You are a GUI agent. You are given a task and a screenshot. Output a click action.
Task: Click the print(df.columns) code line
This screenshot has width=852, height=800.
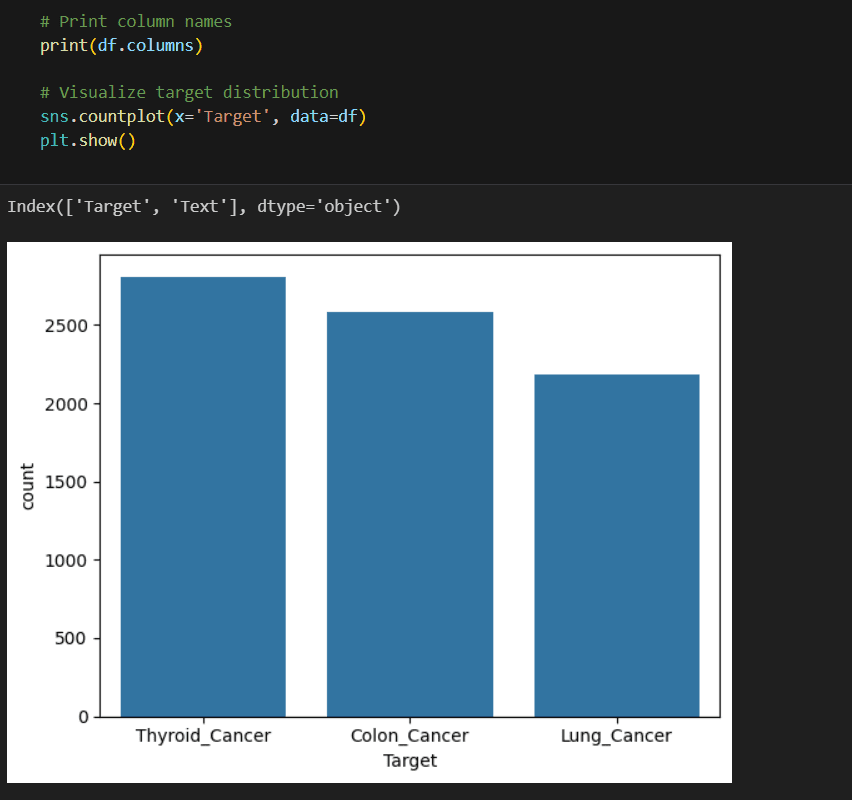tap(121, 46)
